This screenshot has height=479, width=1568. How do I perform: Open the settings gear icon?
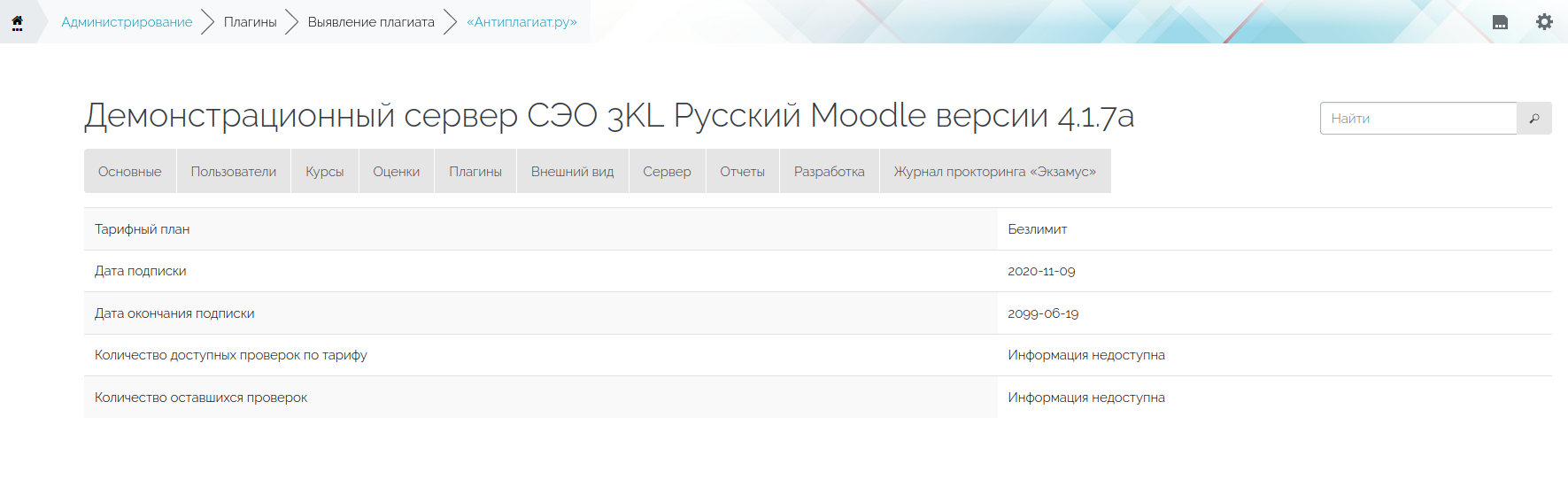pyautogui.click(x=1544, y=22)
